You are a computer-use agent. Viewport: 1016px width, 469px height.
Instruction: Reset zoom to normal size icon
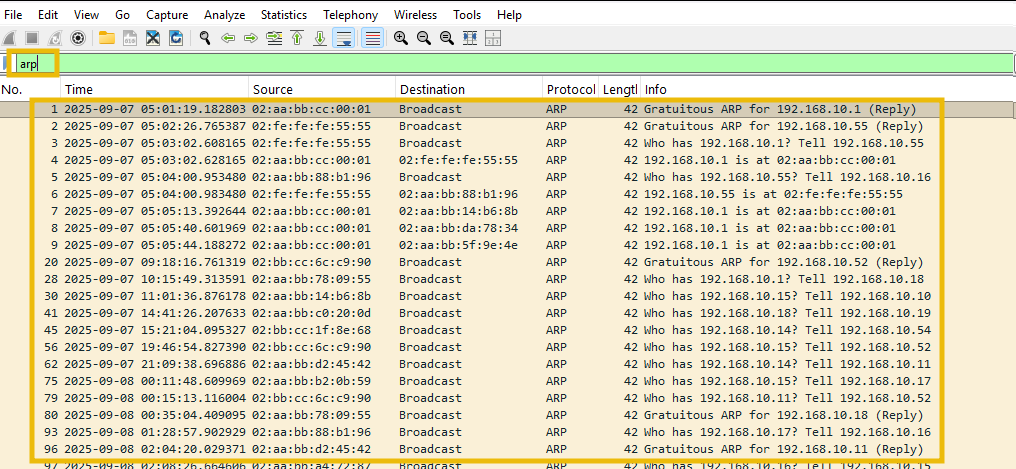tap(446, 38)
